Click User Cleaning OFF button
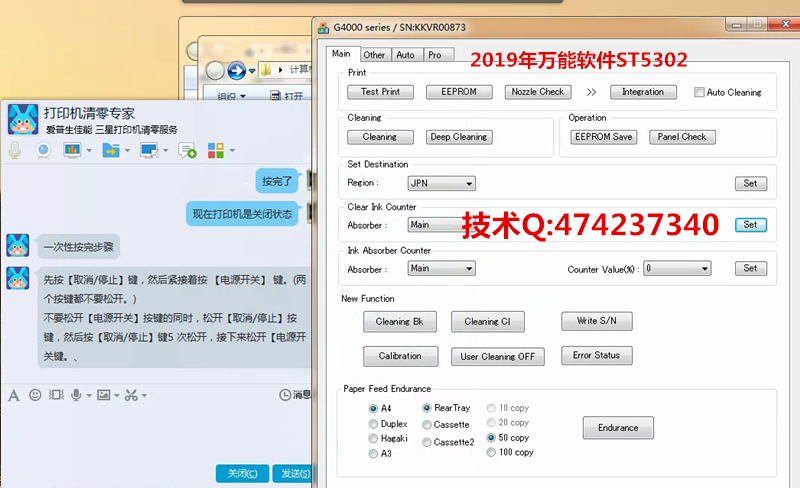Viewport: 800px width, 488px height. pyautogui.click(x=498, y=357)
